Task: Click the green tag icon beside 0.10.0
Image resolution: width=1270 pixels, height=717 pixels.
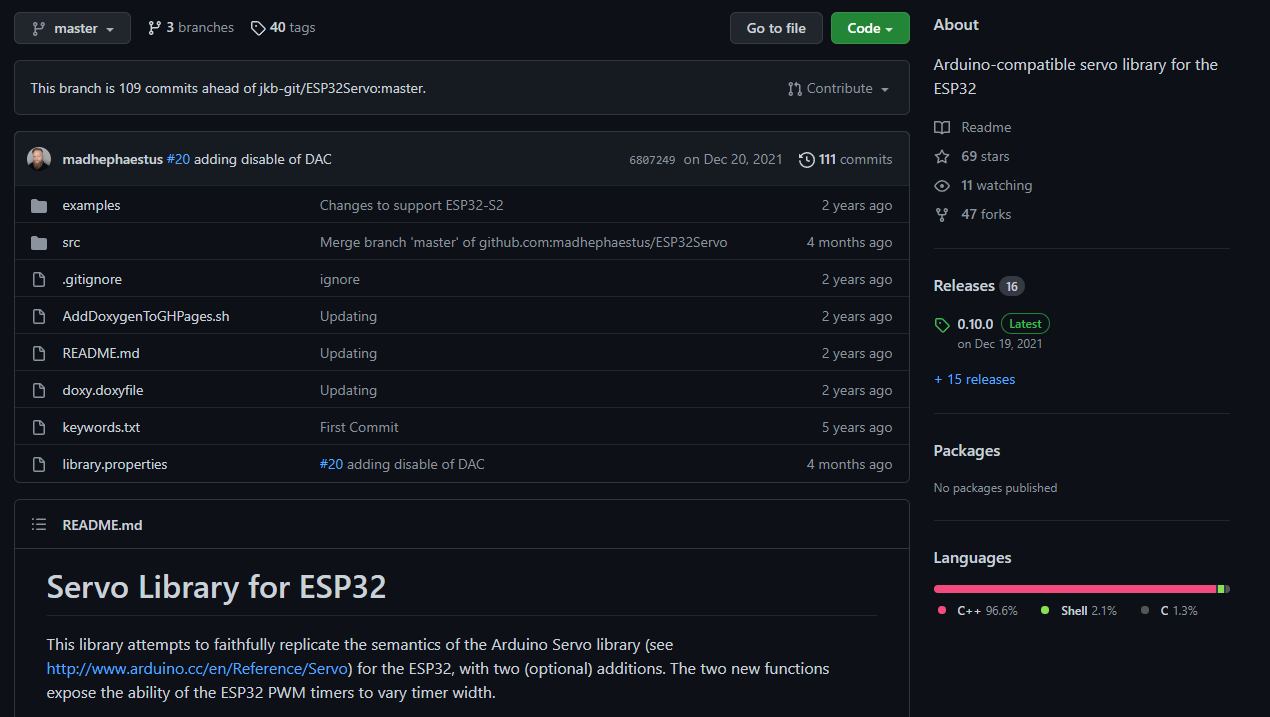Action: pos(942,325)
